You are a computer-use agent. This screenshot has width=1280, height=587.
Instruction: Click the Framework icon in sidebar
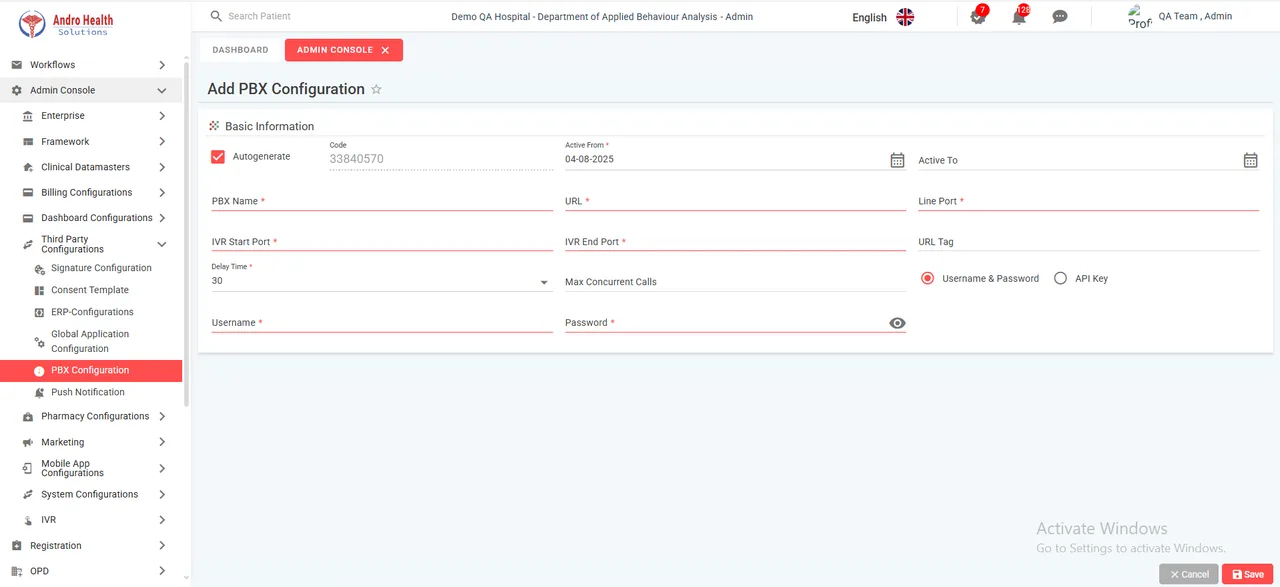click(x=27, y=142)
